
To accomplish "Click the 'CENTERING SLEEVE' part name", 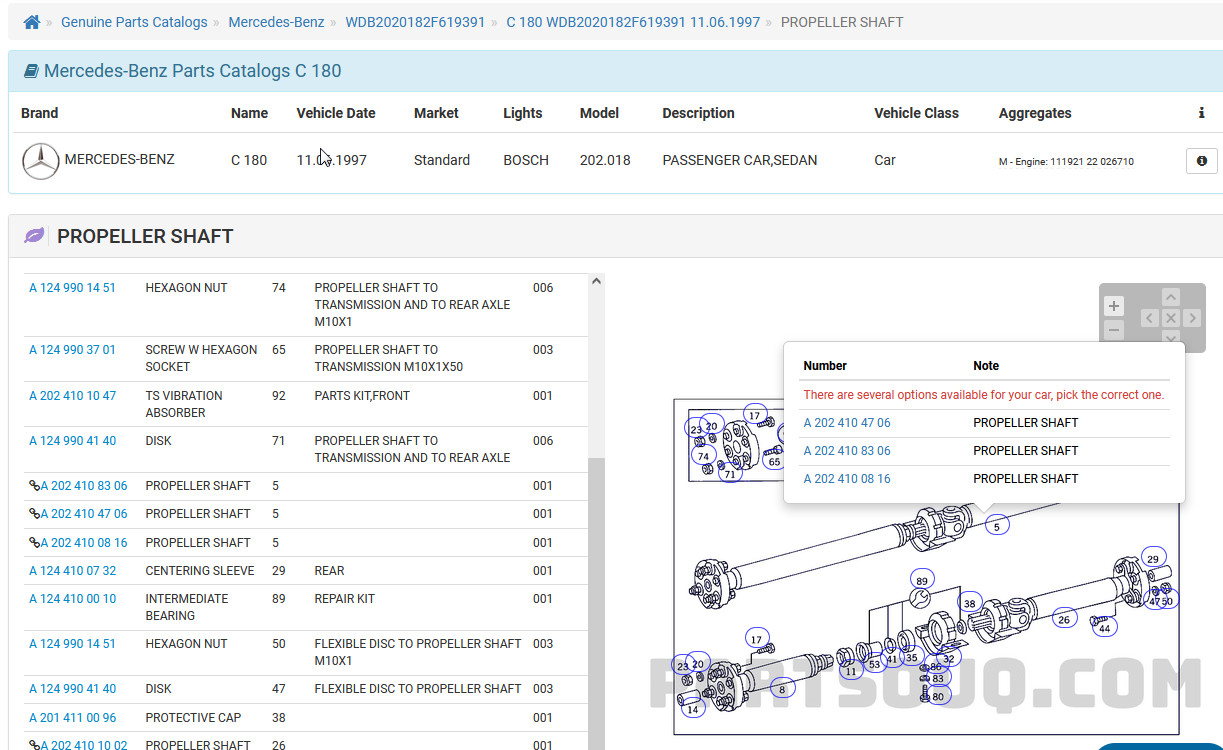I will point(200,571).
